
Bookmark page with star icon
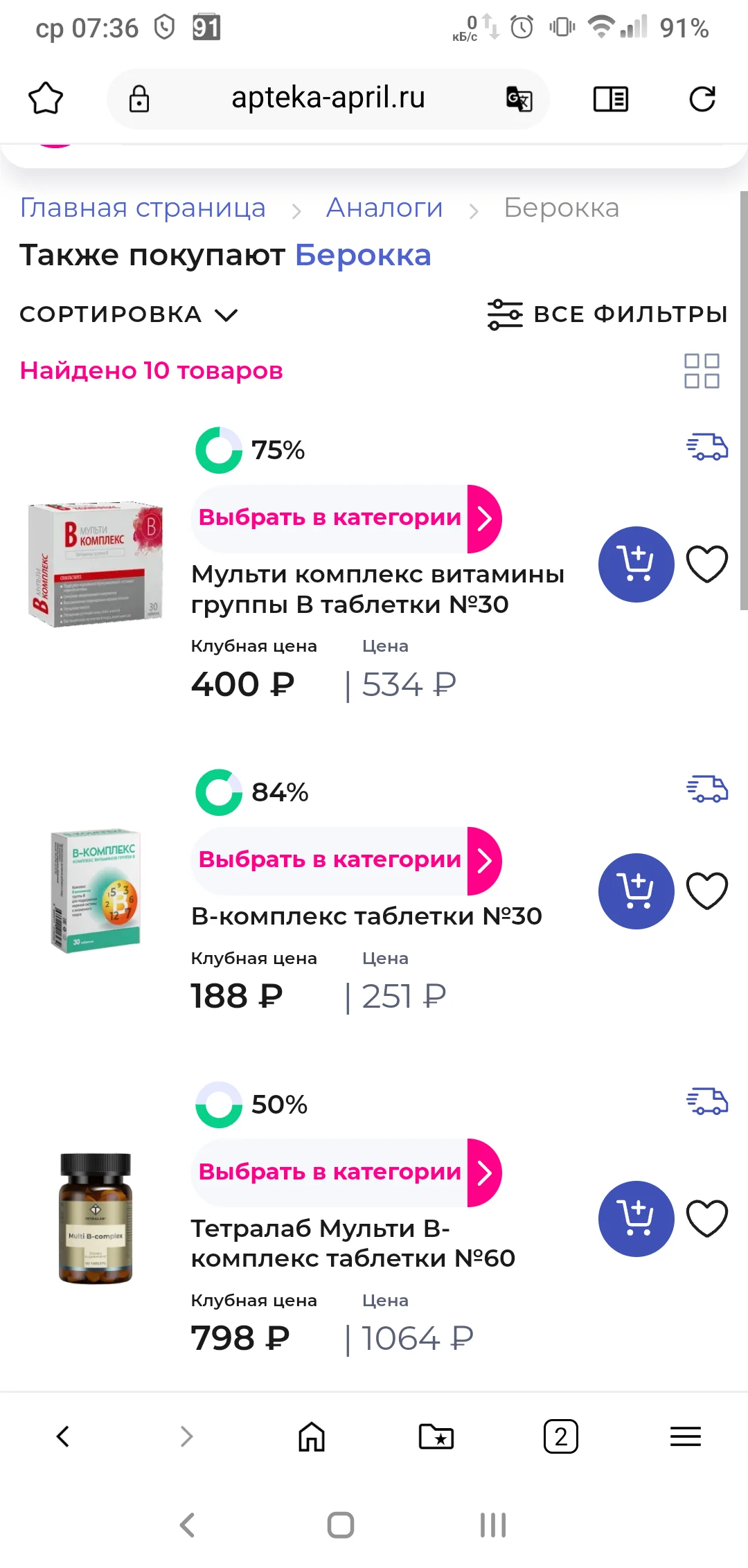pyautogui.click(x=46, y=99)
